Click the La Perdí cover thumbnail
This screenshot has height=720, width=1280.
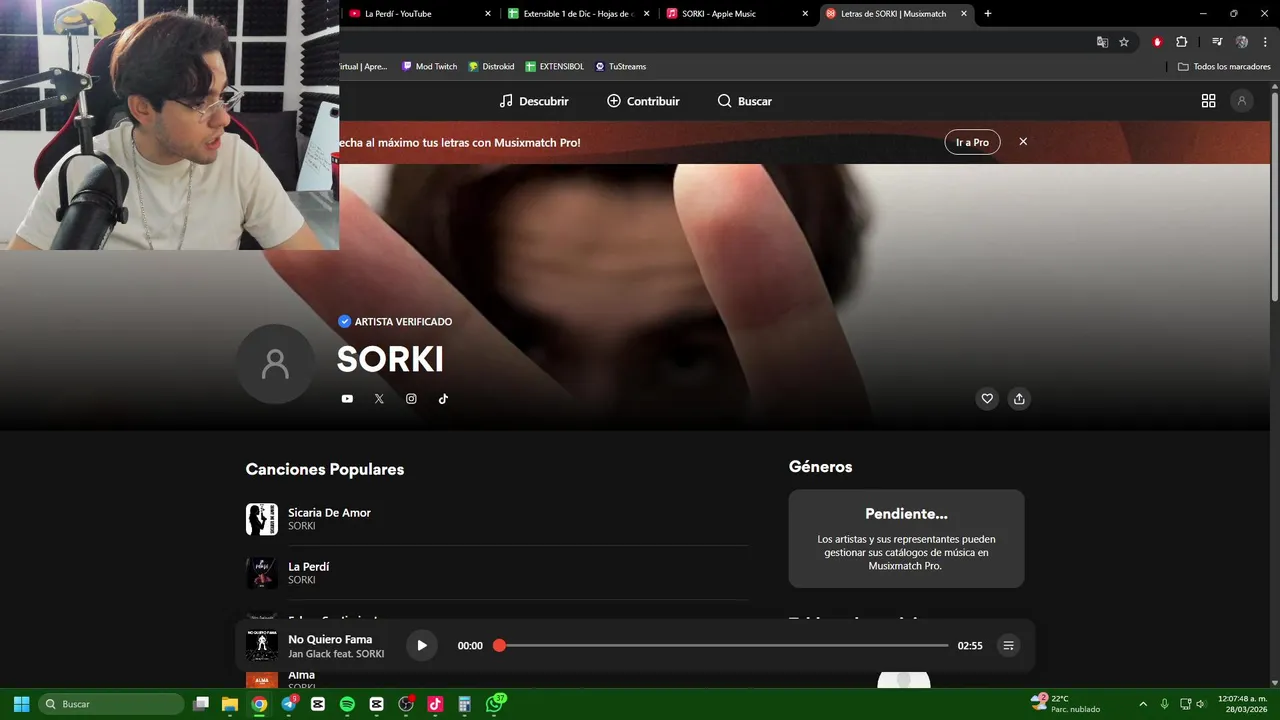pos(262,573)
